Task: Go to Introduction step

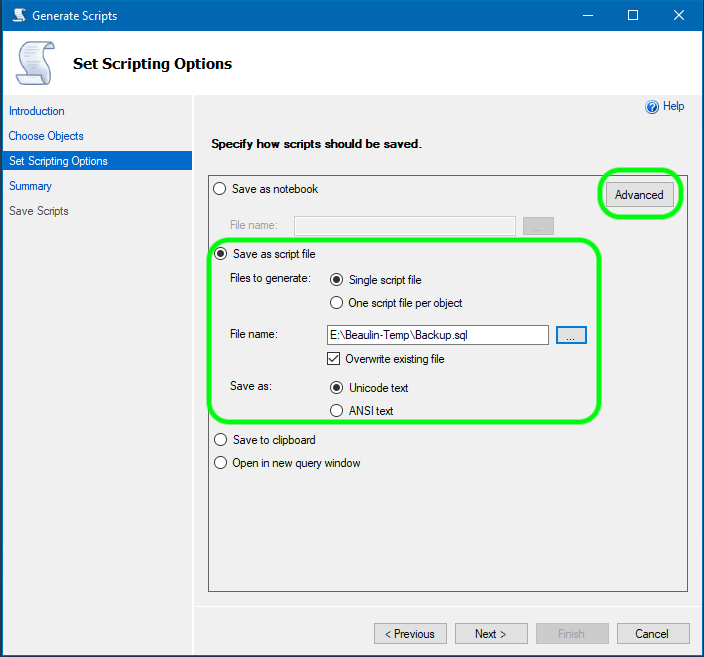Action: tap(37, 111)
